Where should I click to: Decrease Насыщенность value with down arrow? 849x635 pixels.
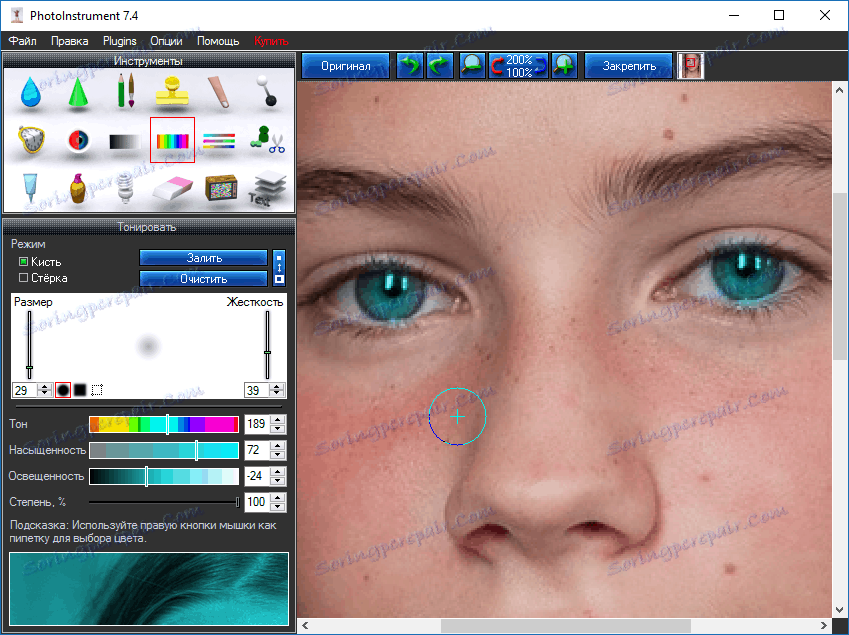(278, 454)
